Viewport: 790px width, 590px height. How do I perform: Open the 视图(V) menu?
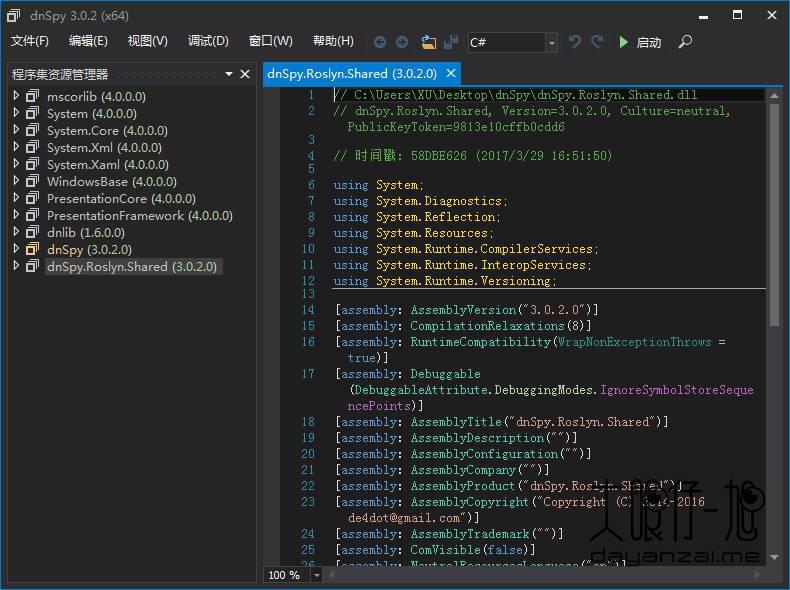point(148,41)
